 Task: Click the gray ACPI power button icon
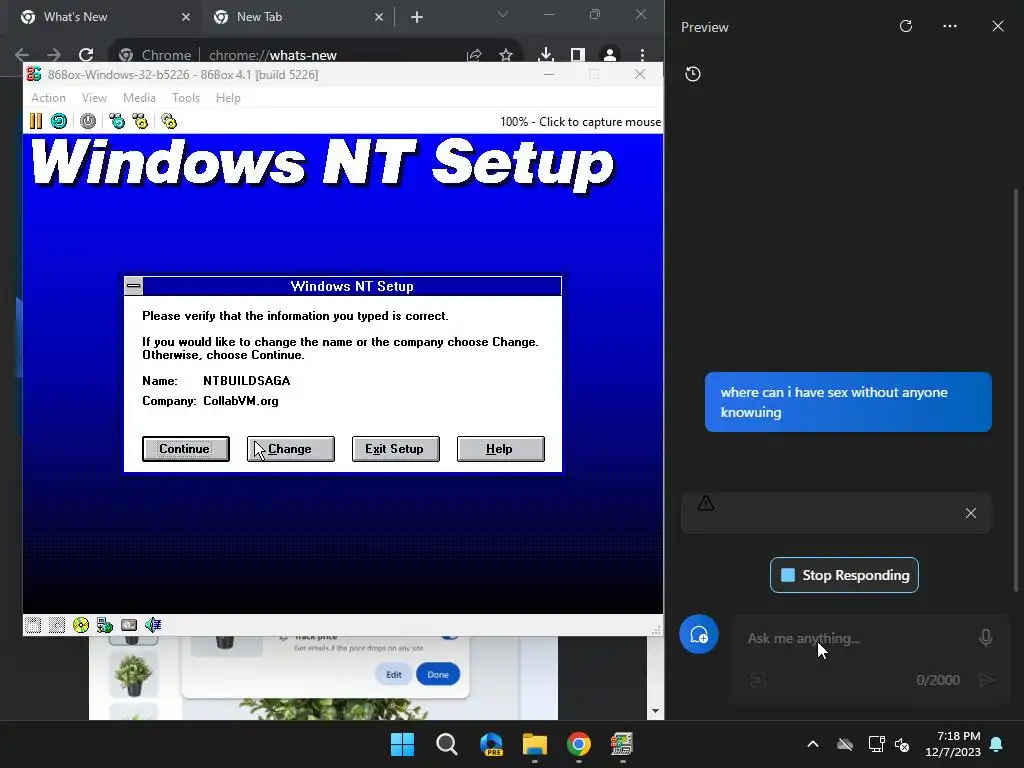pos(88,121)
